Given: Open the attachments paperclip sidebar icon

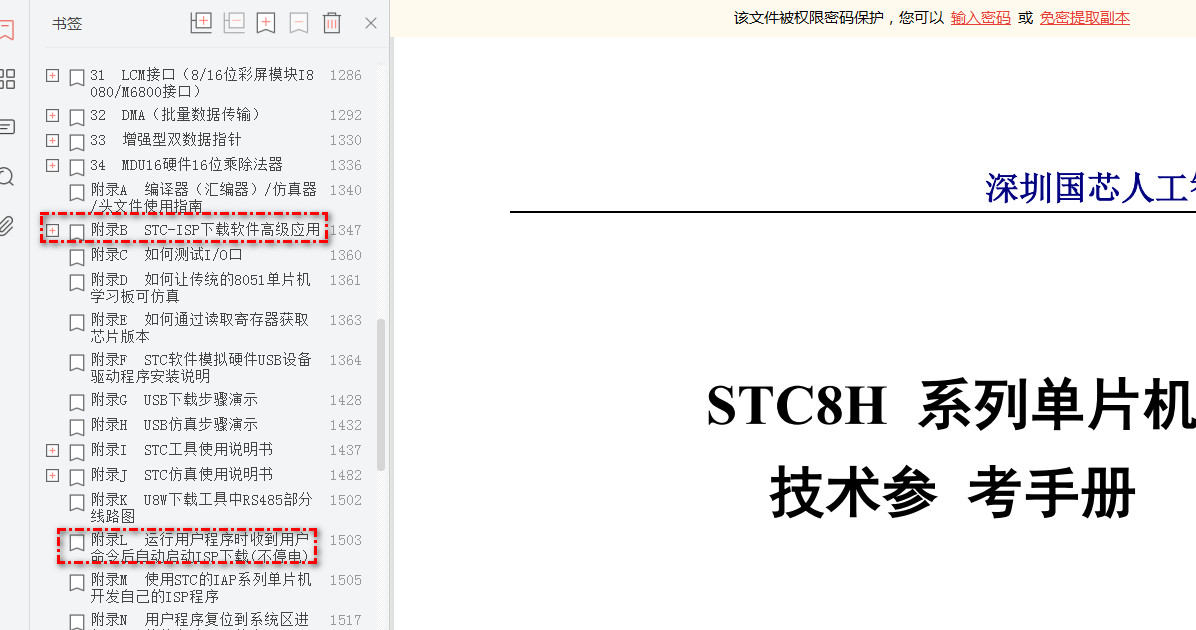Looking at the screenshot, I should click(x=7, y=226).
